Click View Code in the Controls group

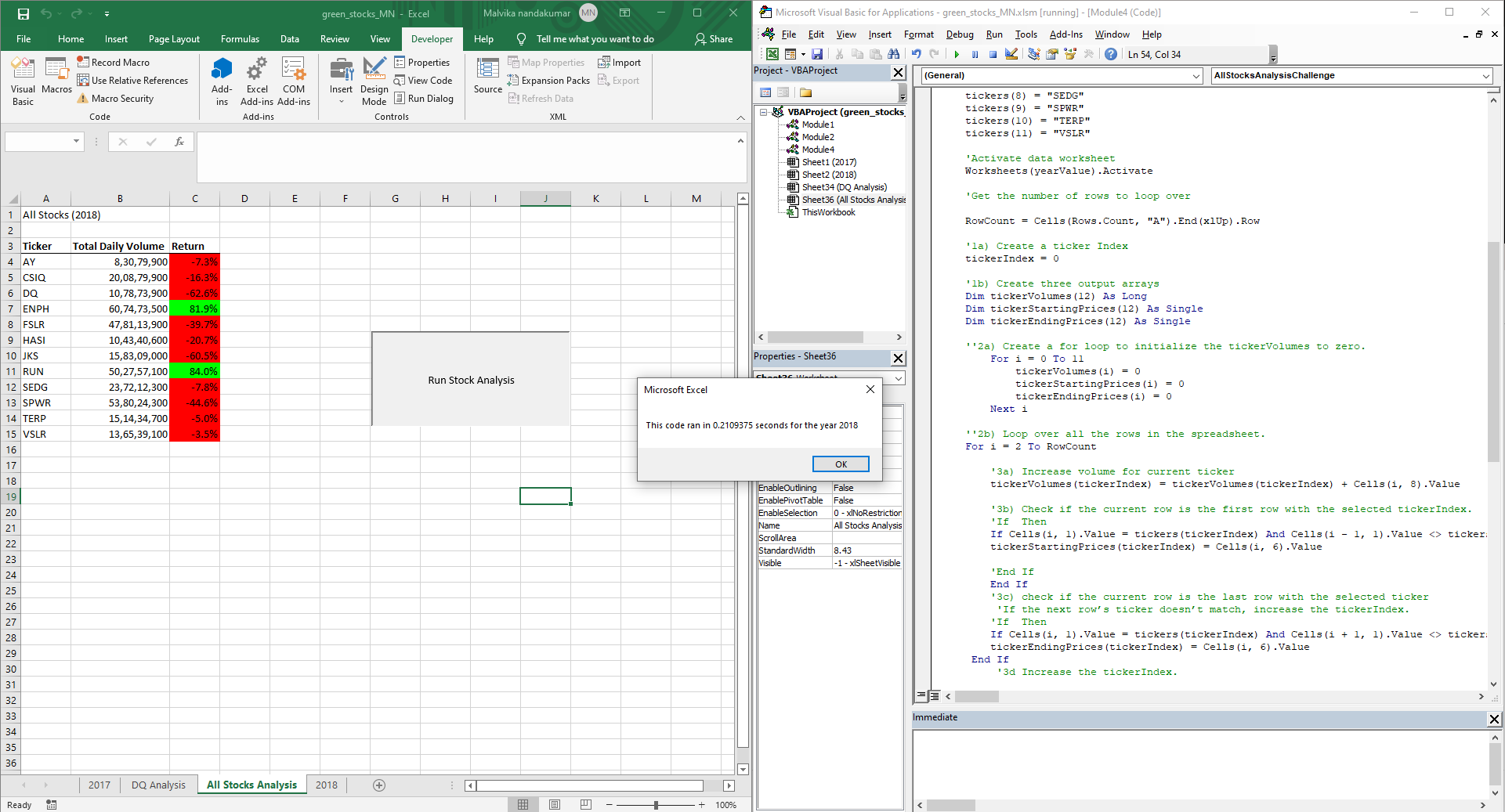423,81
